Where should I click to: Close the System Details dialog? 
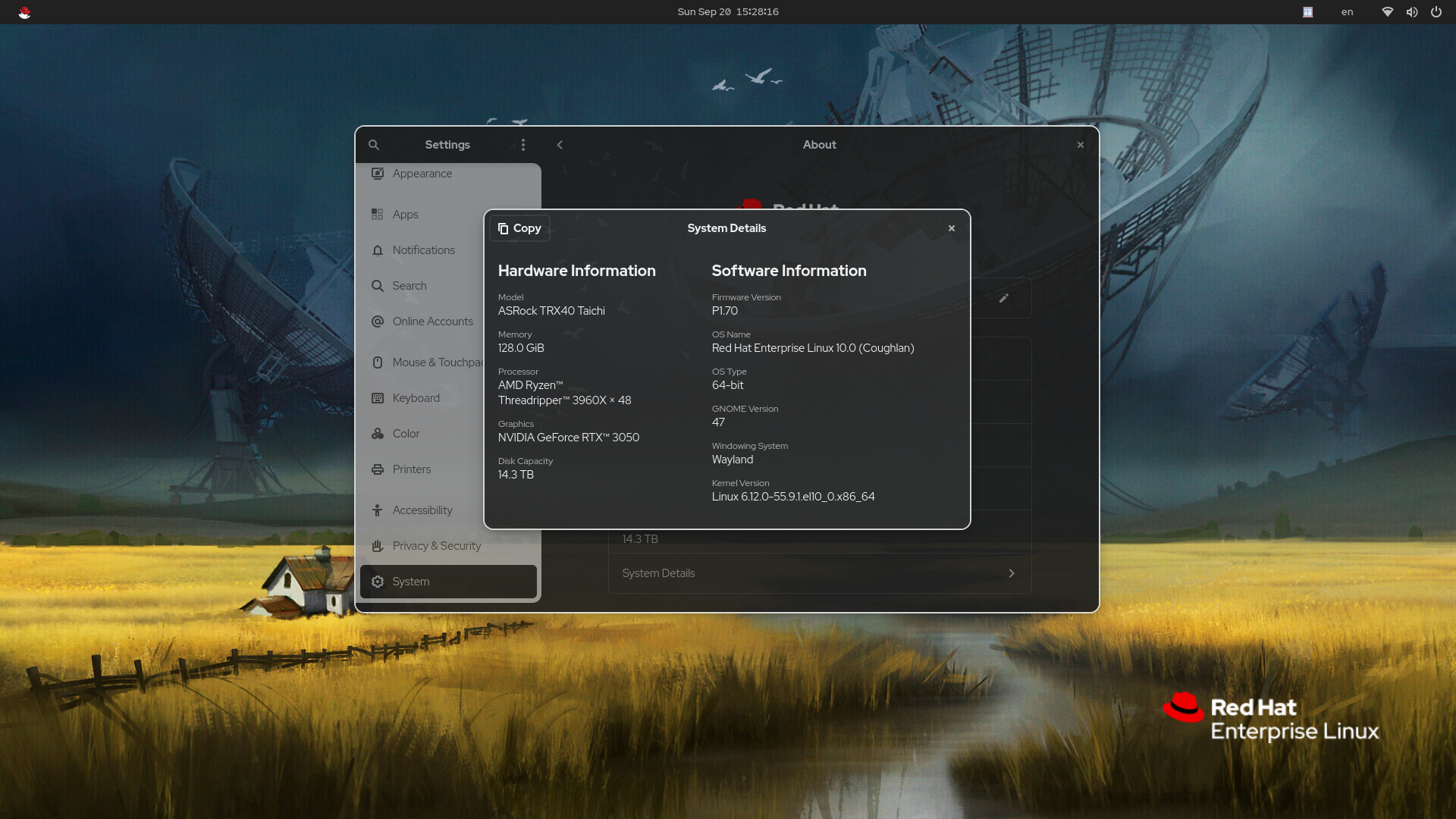coord(952,228)
